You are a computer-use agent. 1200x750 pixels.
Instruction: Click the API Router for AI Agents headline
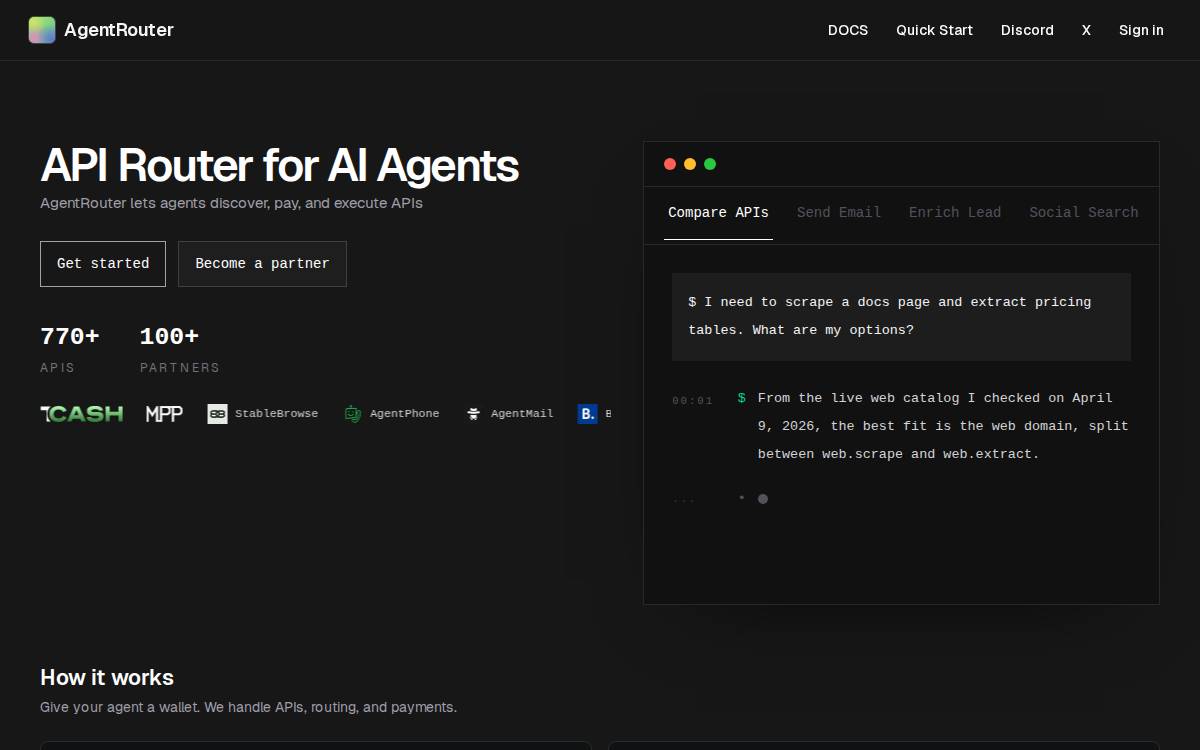click(x=279, y=166)
